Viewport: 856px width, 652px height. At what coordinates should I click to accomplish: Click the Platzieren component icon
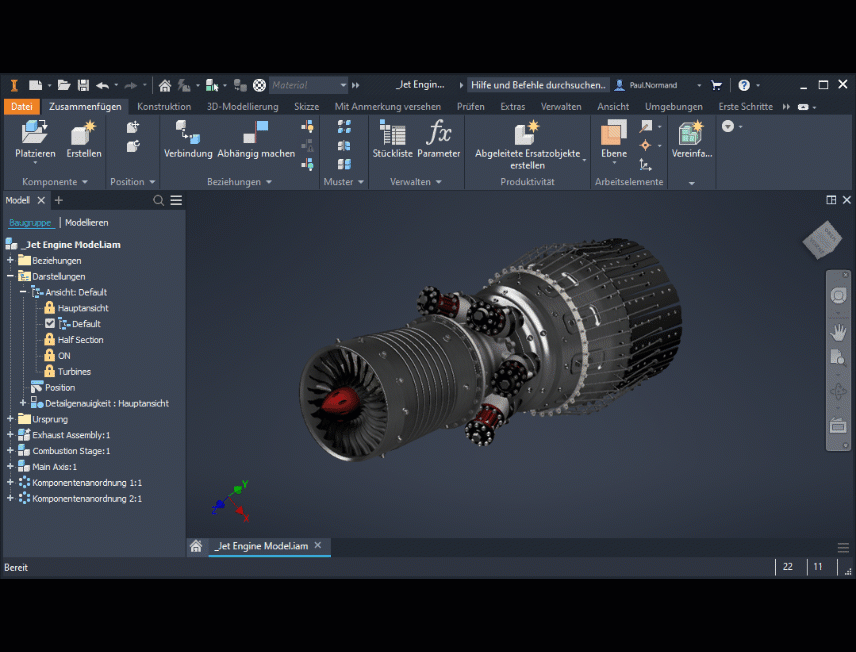35,133
